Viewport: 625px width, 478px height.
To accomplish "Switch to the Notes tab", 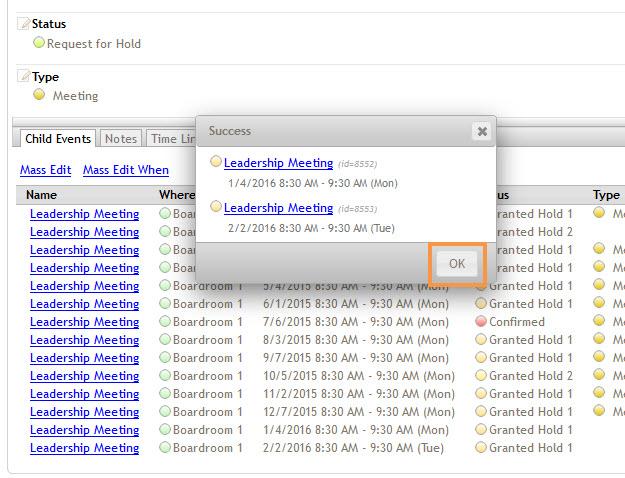I will pos(121,139).
